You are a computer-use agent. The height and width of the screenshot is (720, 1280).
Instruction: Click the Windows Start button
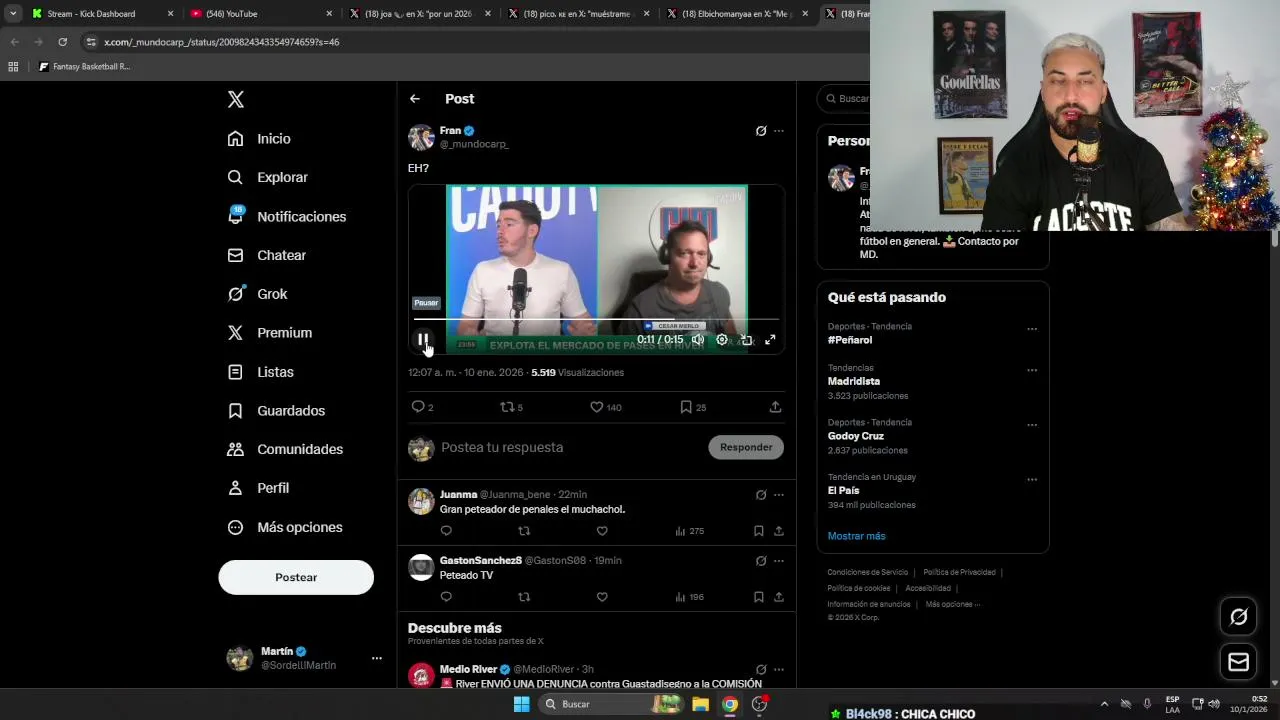tap(521, 704)
